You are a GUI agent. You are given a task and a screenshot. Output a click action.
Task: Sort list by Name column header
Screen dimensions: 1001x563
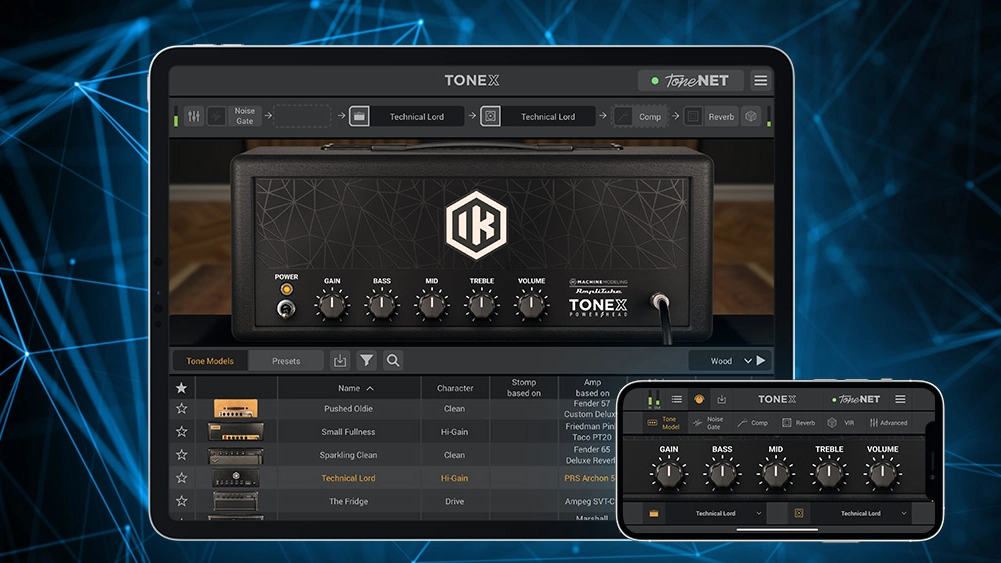(x=349, y=387)
